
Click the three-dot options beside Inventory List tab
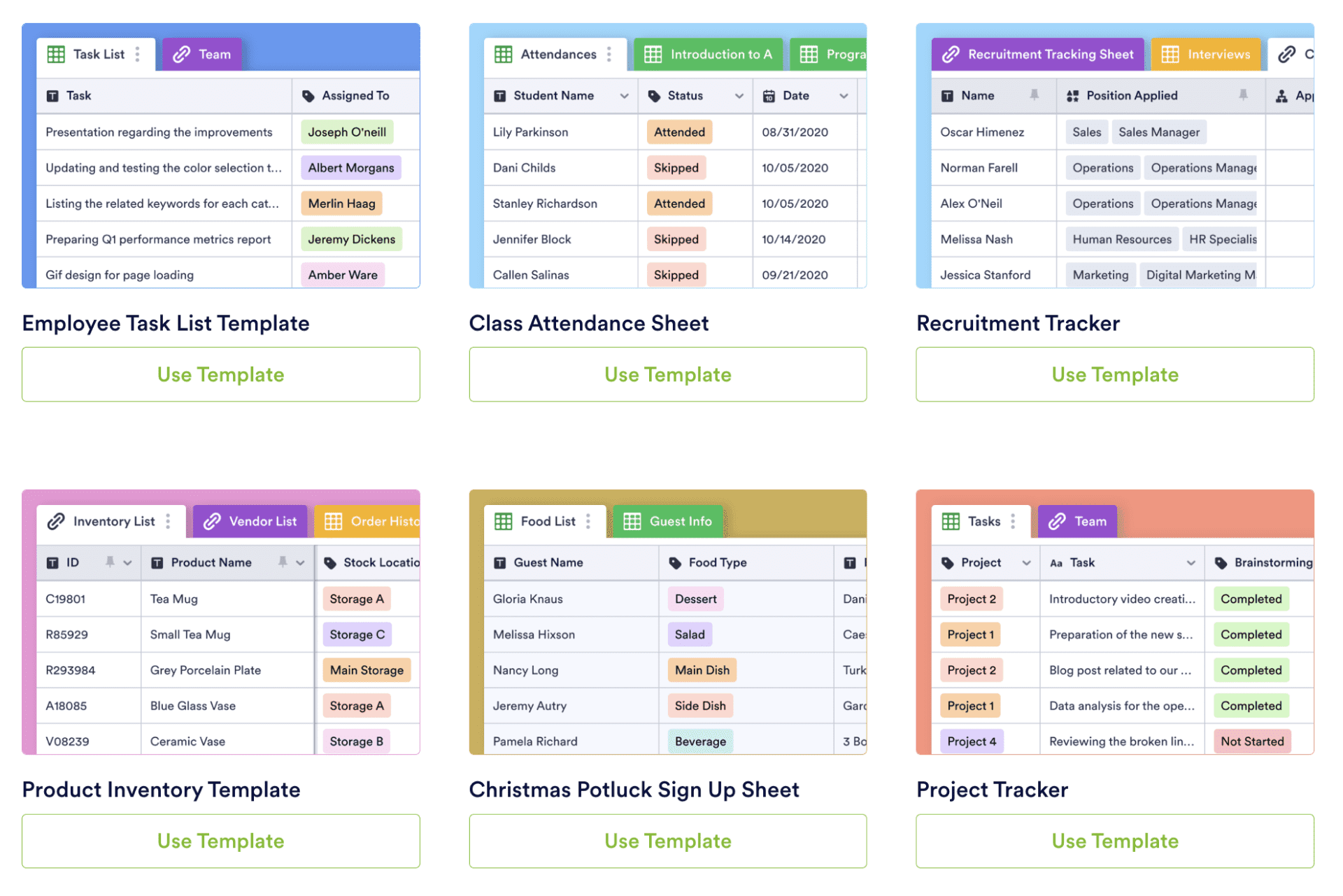tap(168, 521)
